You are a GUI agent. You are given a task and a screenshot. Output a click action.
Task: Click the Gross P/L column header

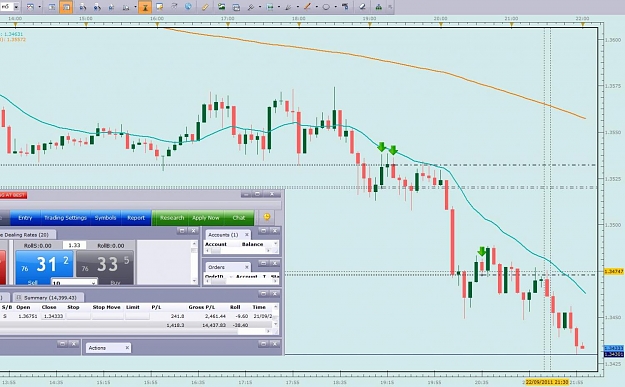coord(202,307)
